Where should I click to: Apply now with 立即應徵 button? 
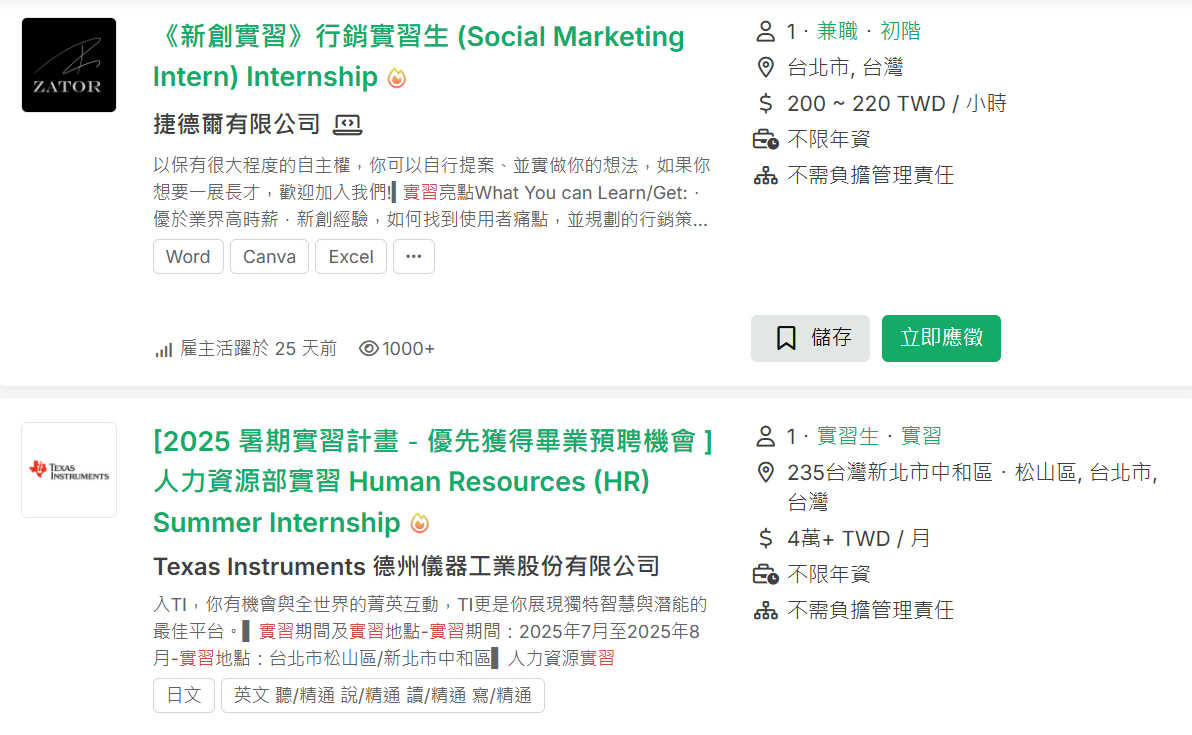click(x=941, y=338)
